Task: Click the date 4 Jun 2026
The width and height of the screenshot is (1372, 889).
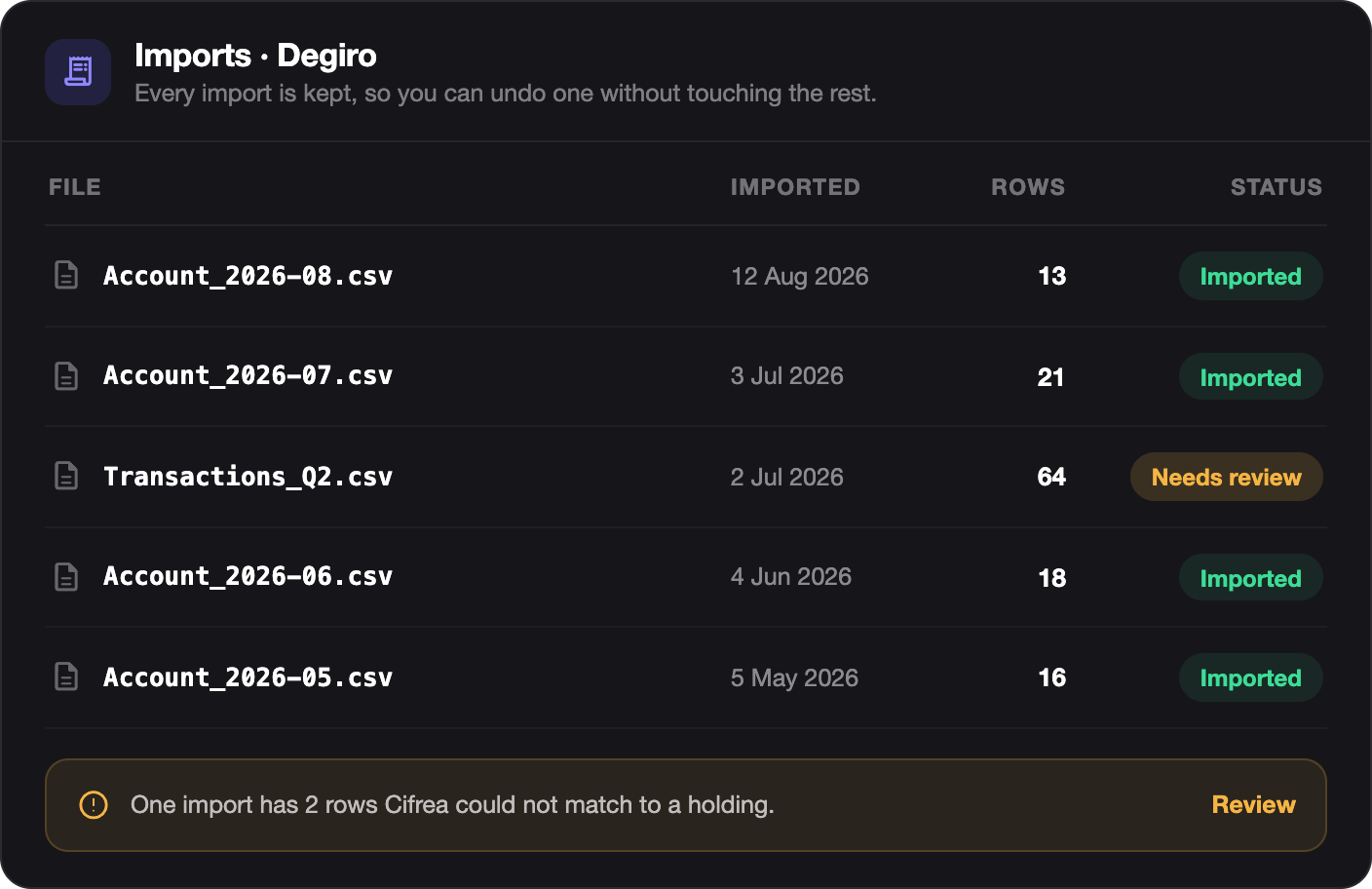Action: (x=791, y=577)
